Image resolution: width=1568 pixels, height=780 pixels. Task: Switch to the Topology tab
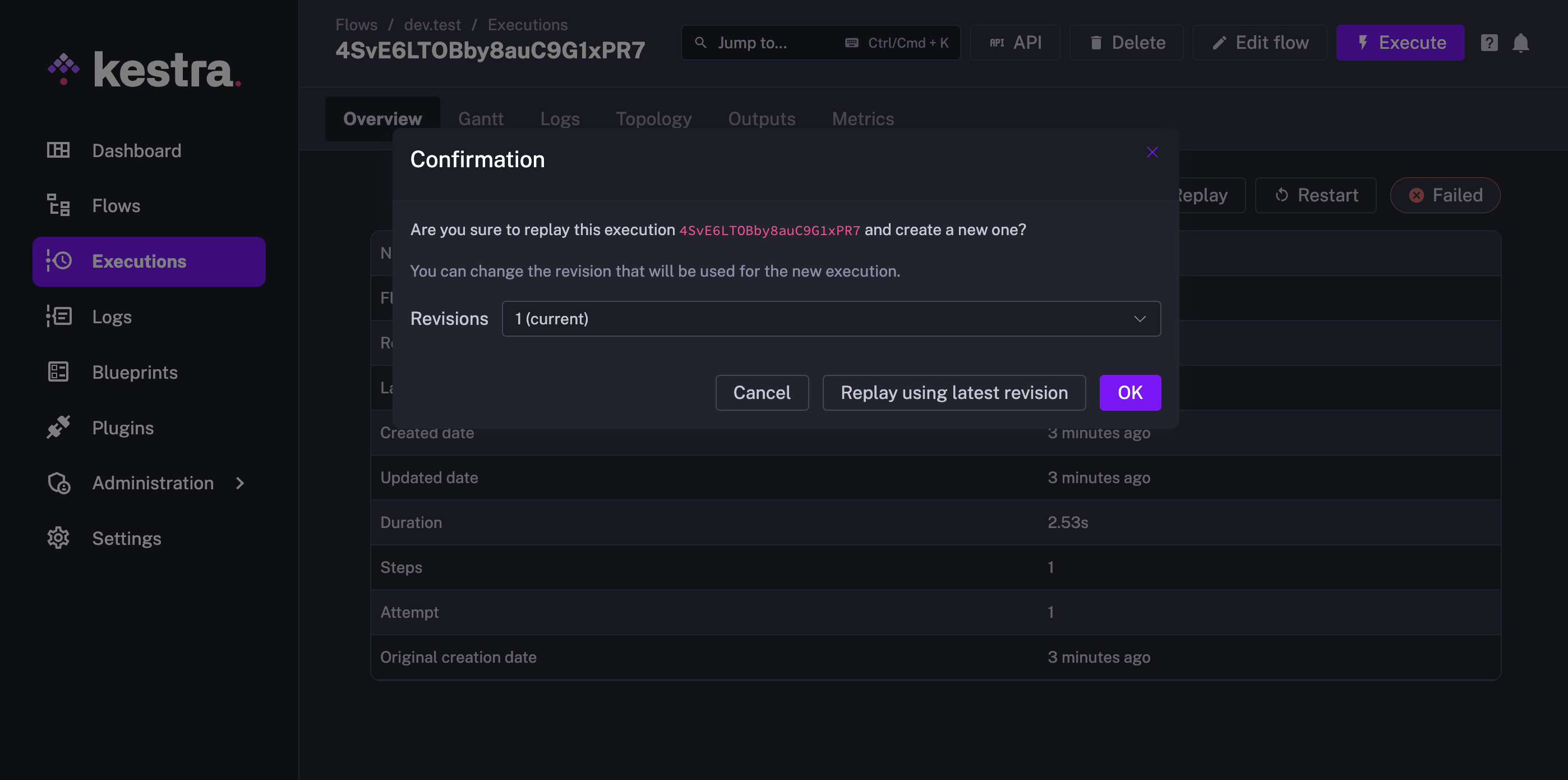[653, 119]
